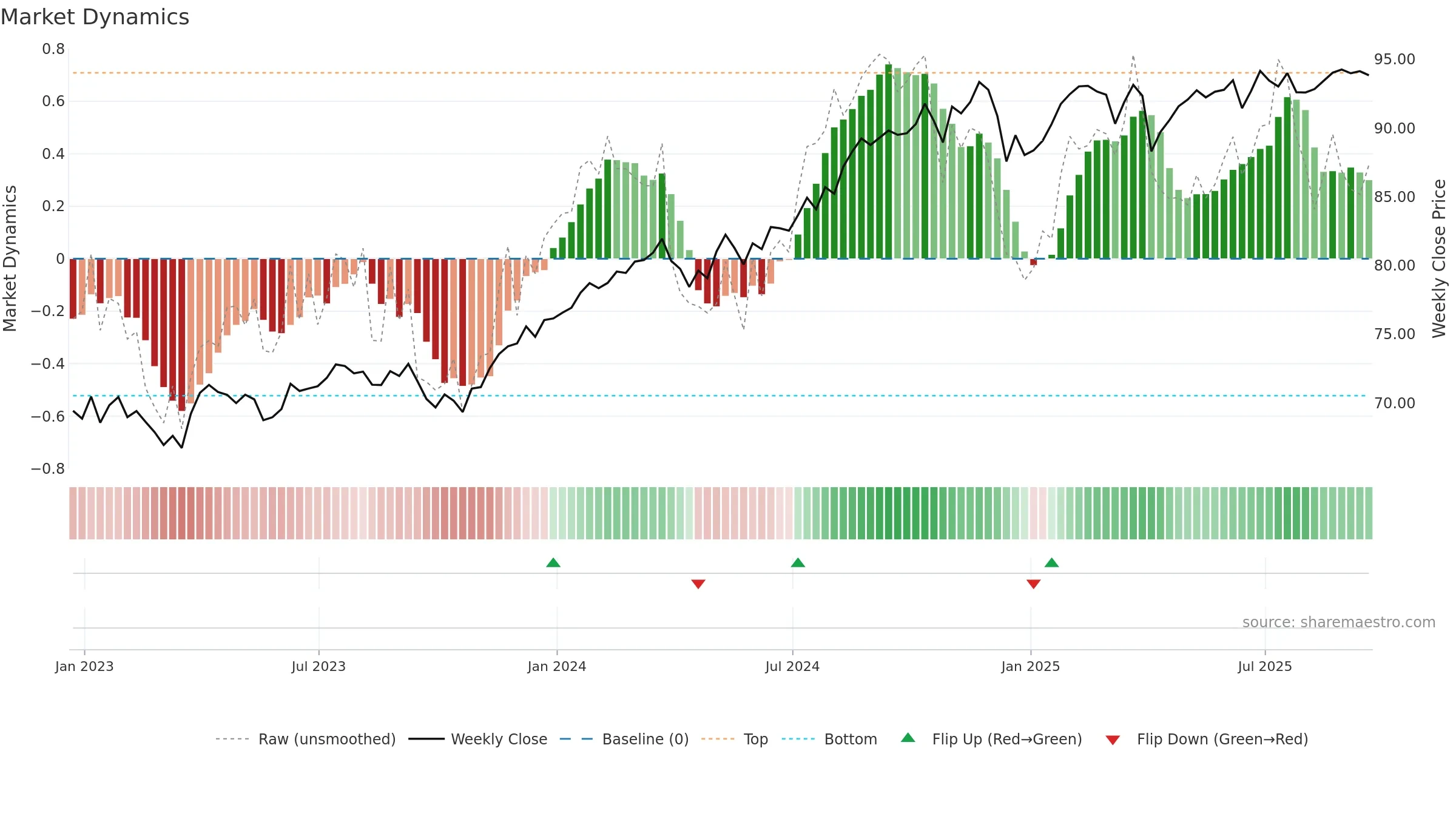Toggle the Flip Down (Green→Red) legend entry
This screenshot has width=1456, height=819.
point(1207,739)
